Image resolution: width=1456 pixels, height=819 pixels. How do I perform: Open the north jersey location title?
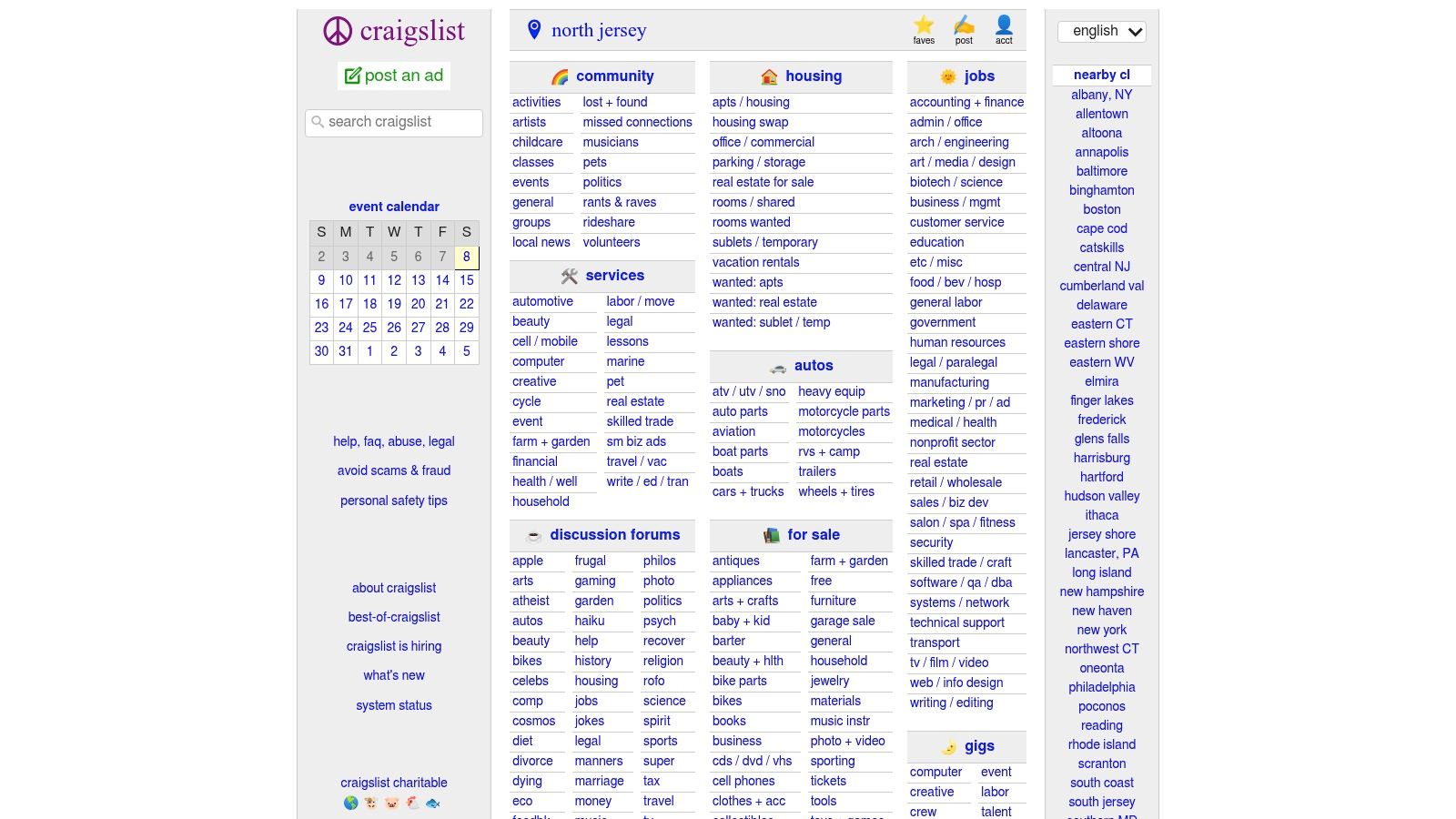[599, 30]
